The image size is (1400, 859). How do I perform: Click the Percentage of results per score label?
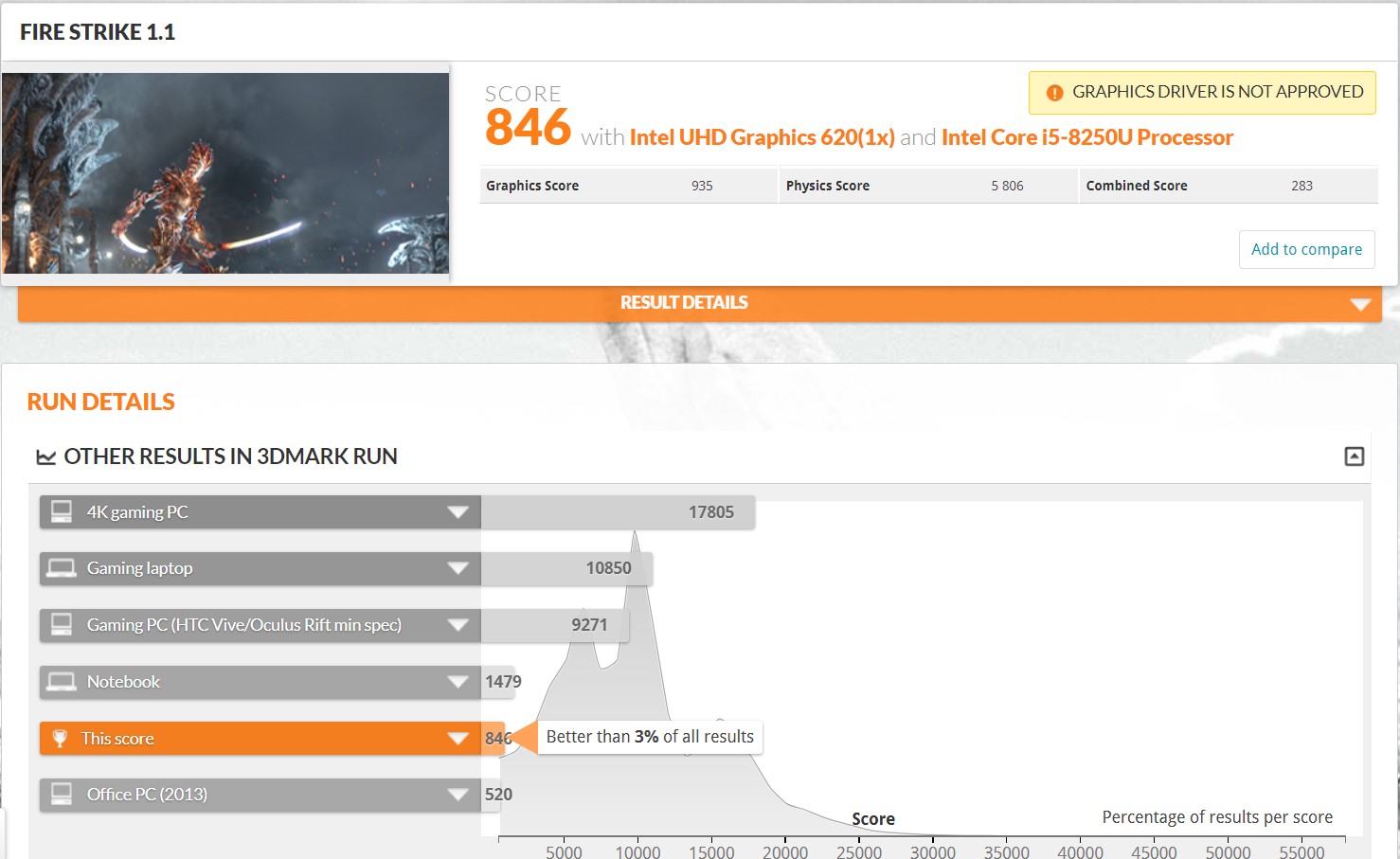click(x=1217, y=817)
